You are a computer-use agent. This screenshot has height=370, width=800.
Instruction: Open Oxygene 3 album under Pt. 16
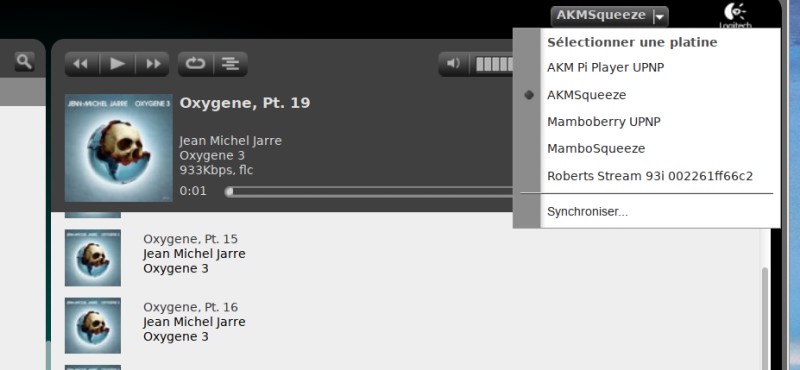click(176, 337)
